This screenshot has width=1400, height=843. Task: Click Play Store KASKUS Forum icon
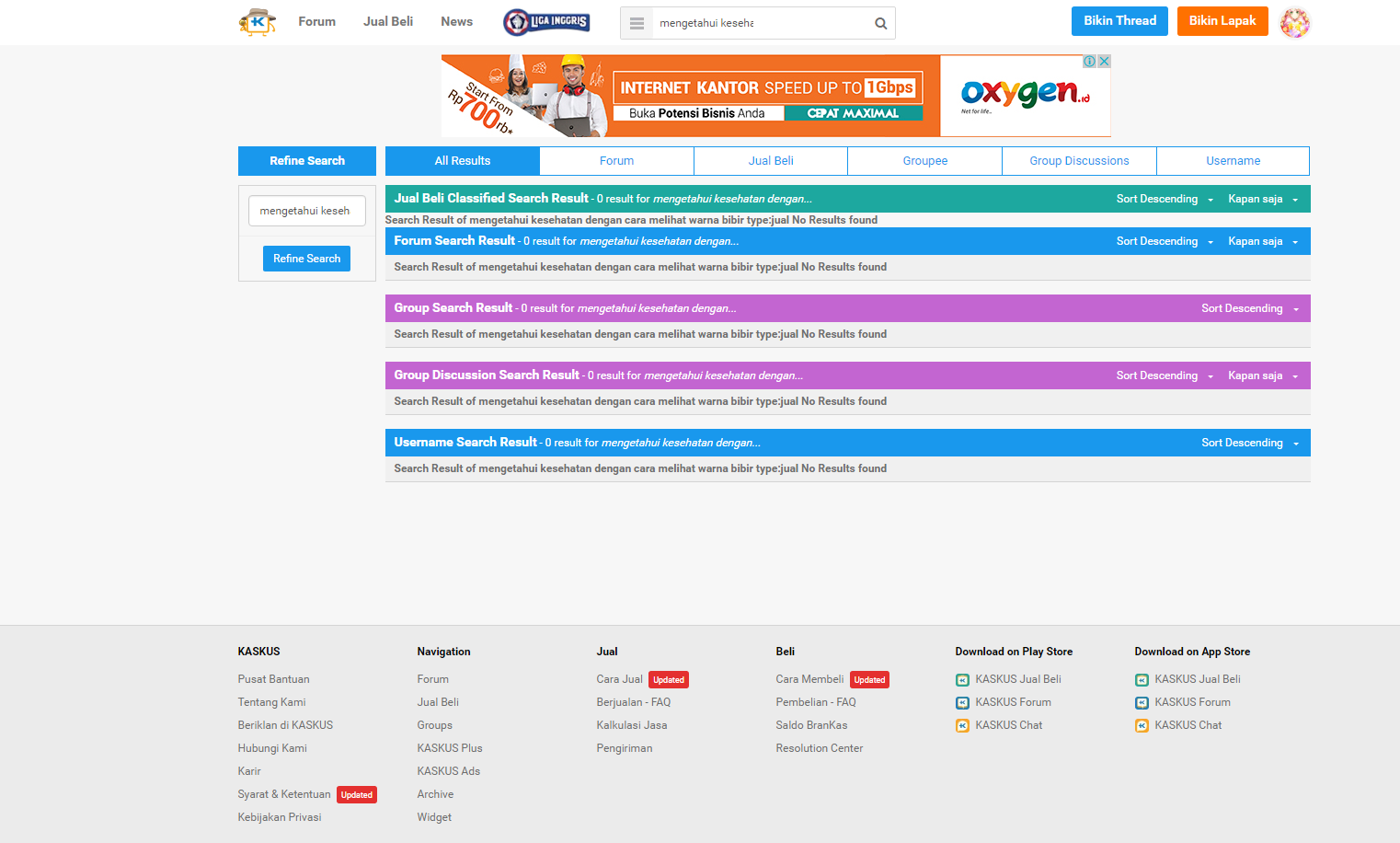tap(962, 703)
